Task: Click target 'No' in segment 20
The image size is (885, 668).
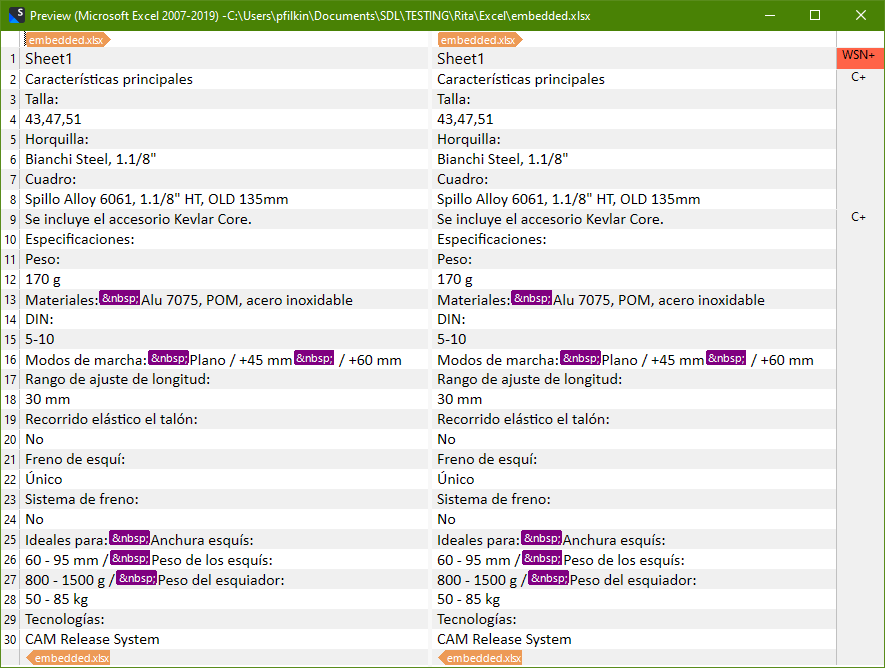Action: 446,440
